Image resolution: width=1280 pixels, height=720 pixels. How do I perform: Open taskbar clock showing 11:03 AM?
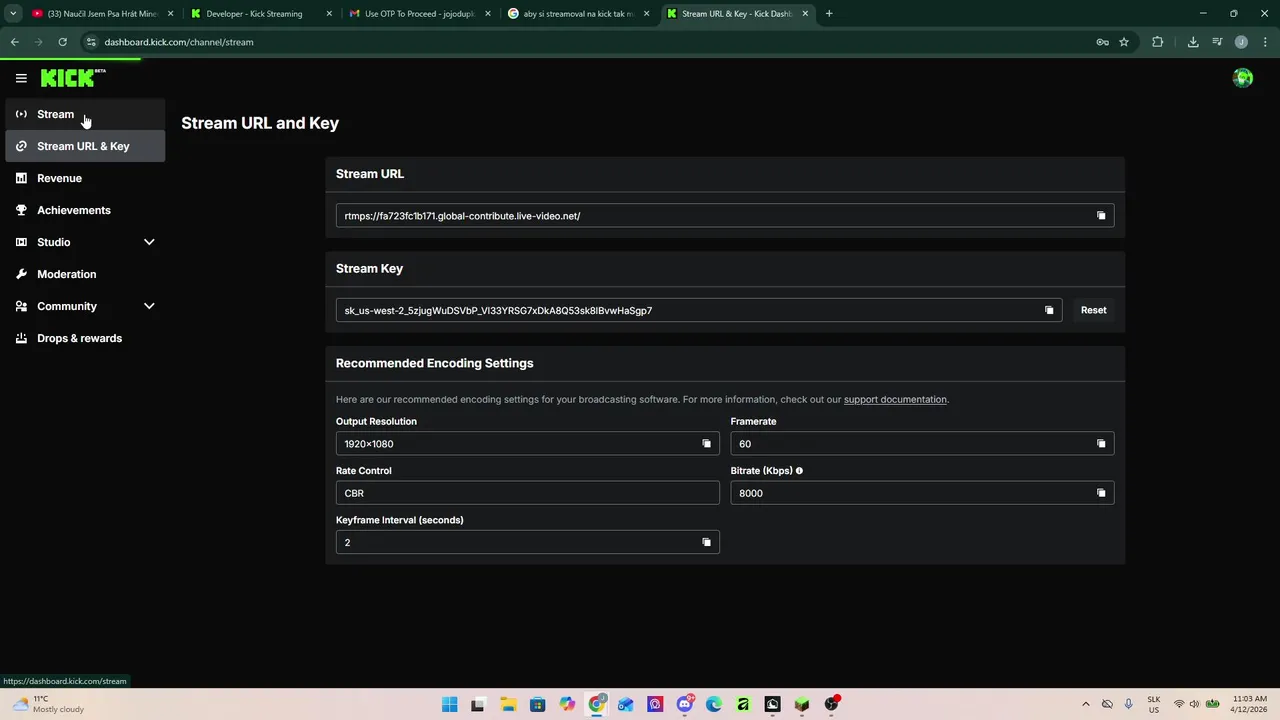(1250, 704)
